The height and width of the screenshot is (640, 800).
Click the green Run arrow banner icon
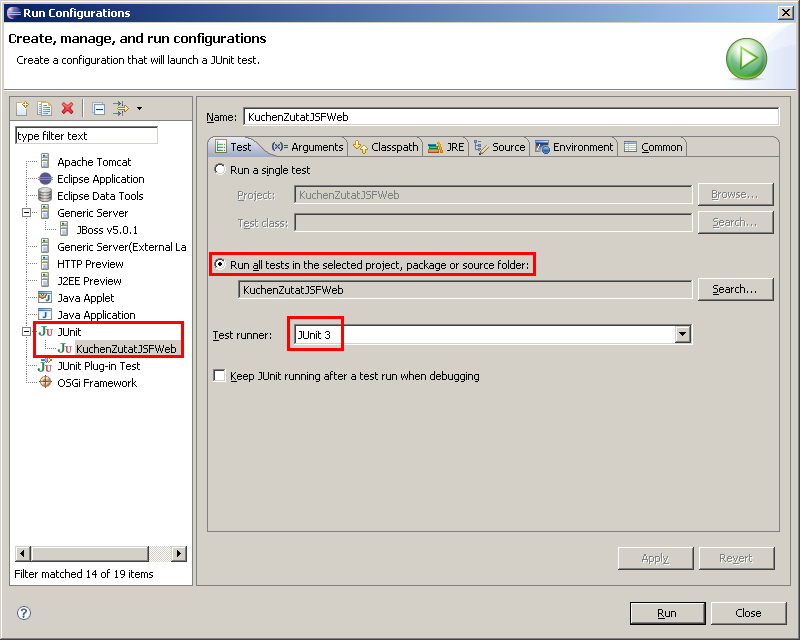pos(746,59)
